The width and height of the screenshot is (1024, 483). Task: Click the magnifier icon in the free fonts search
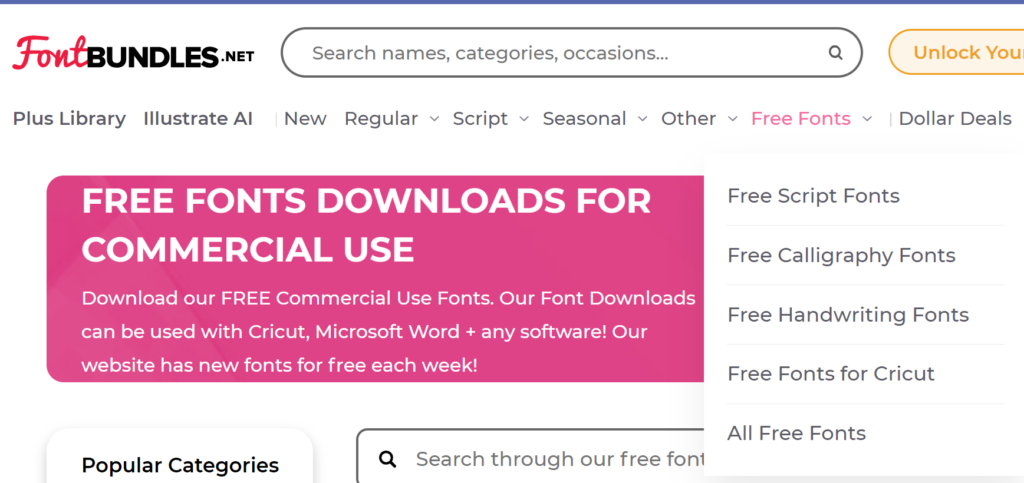coord(389,459)
